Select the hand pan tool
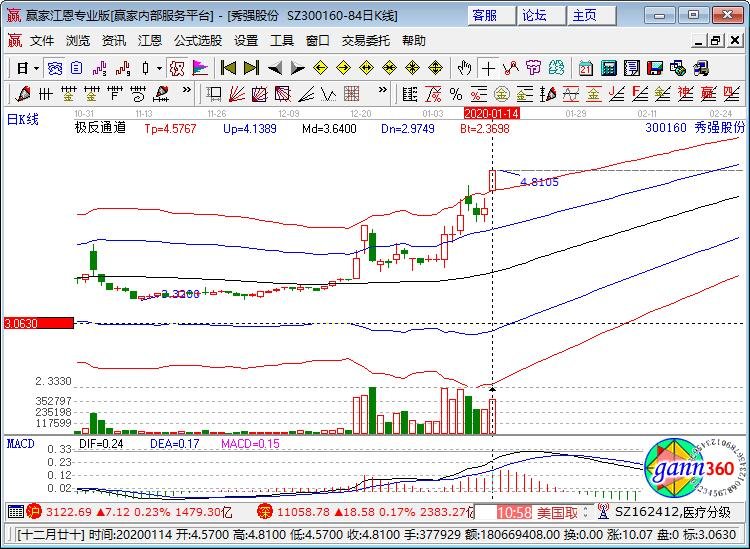This screenshot has width=750, height=549. click(x=463, y=68)
